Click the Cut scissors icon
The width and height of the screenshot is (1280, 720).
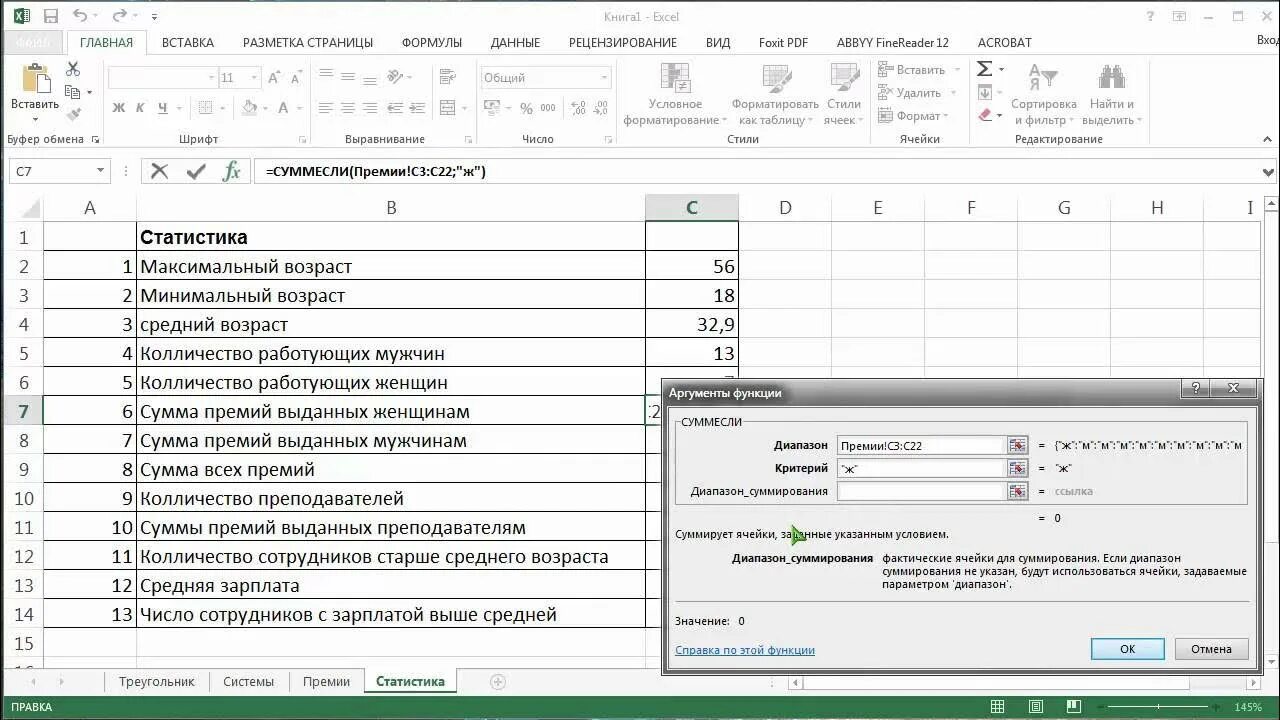73,69
